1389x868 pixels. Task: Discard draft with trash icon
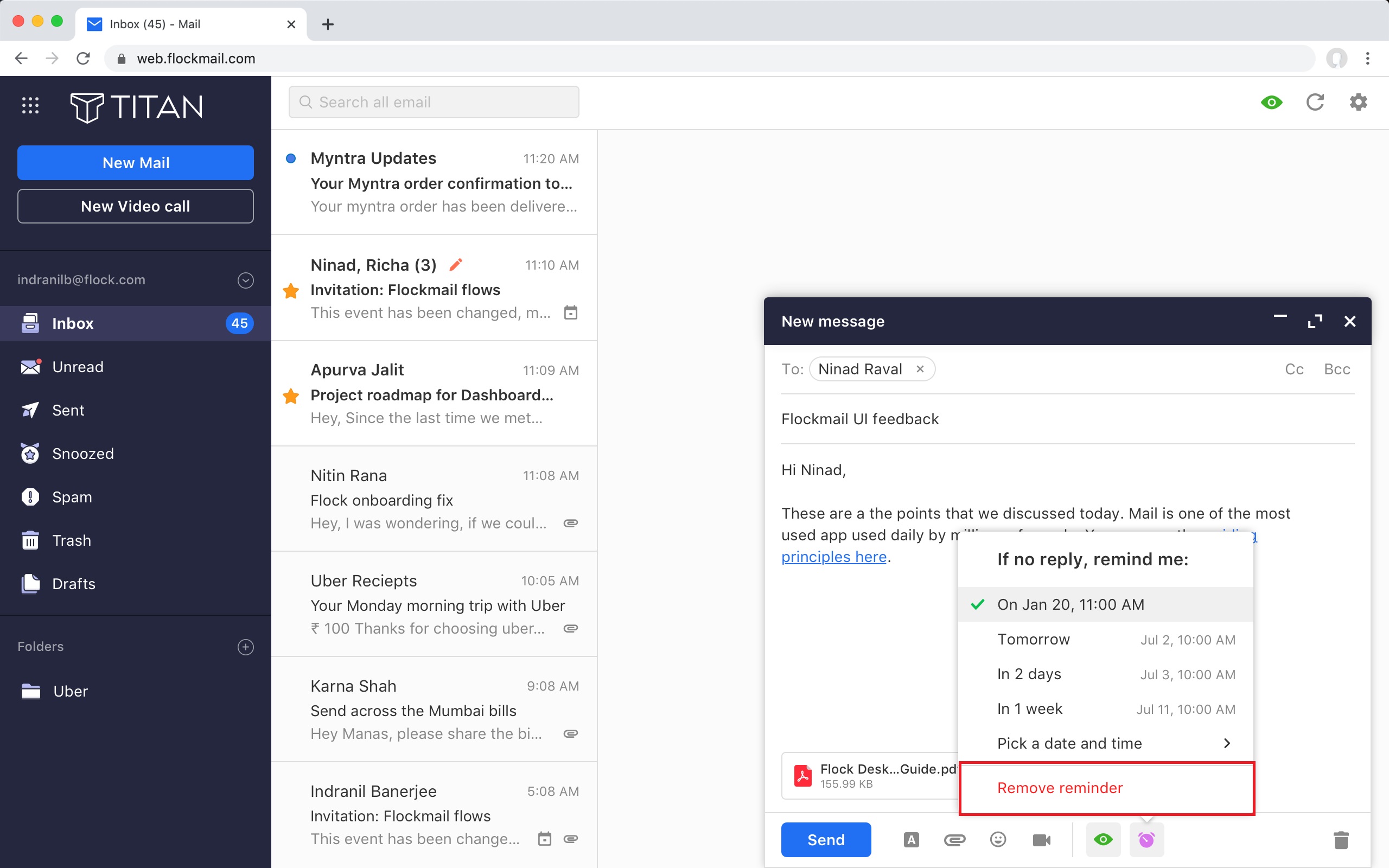coord(1341,840)
